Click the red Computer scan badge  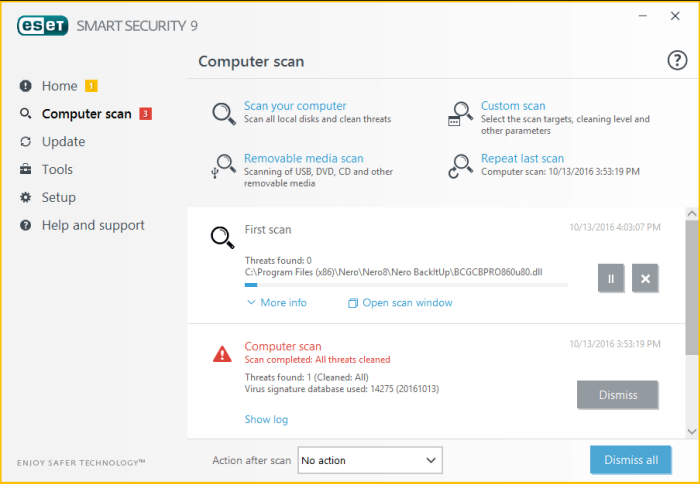point(146,114)
